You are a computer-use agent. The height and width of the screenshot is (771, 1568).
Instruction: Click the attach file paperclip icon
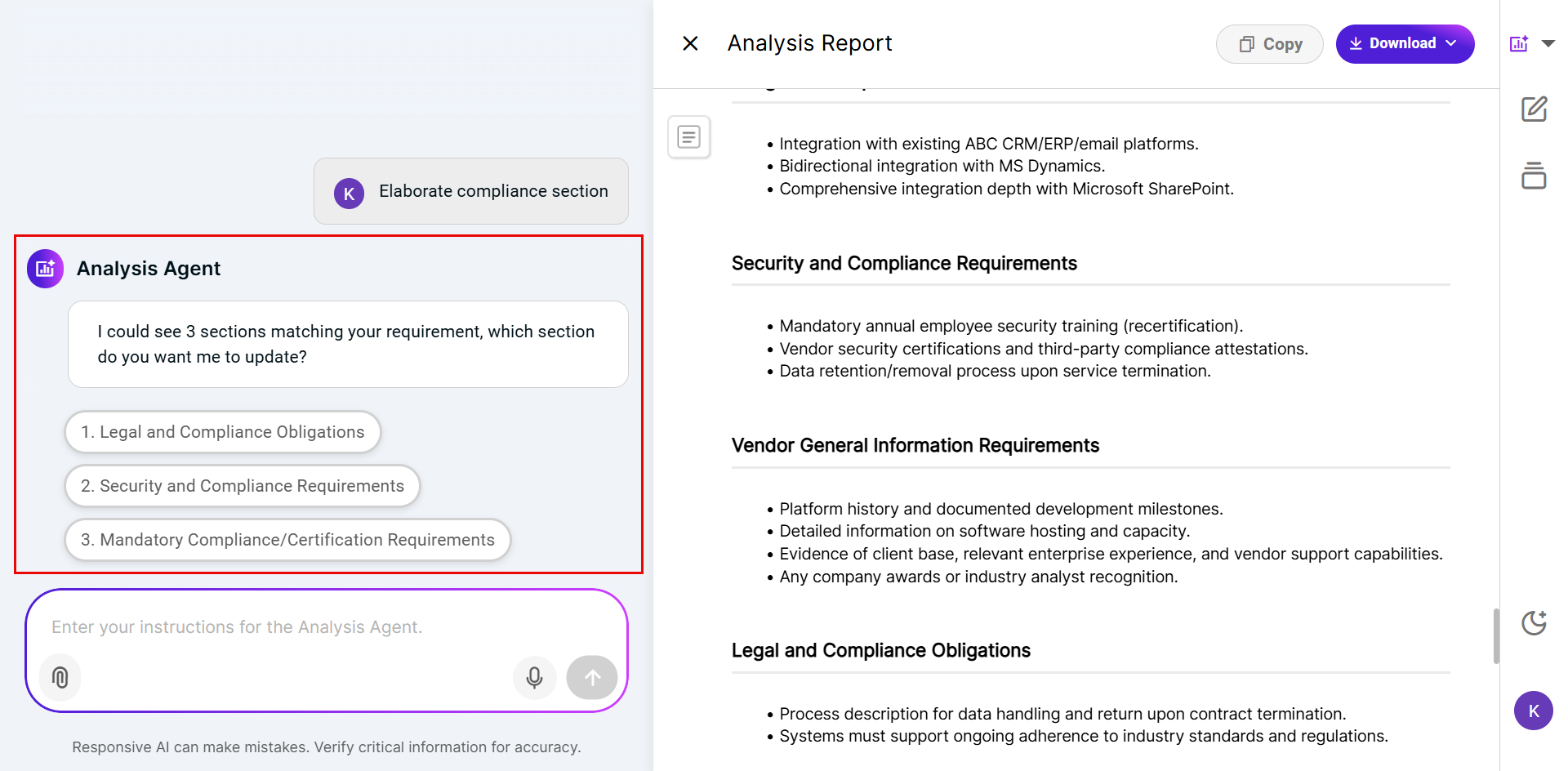[x=60, y=677]
